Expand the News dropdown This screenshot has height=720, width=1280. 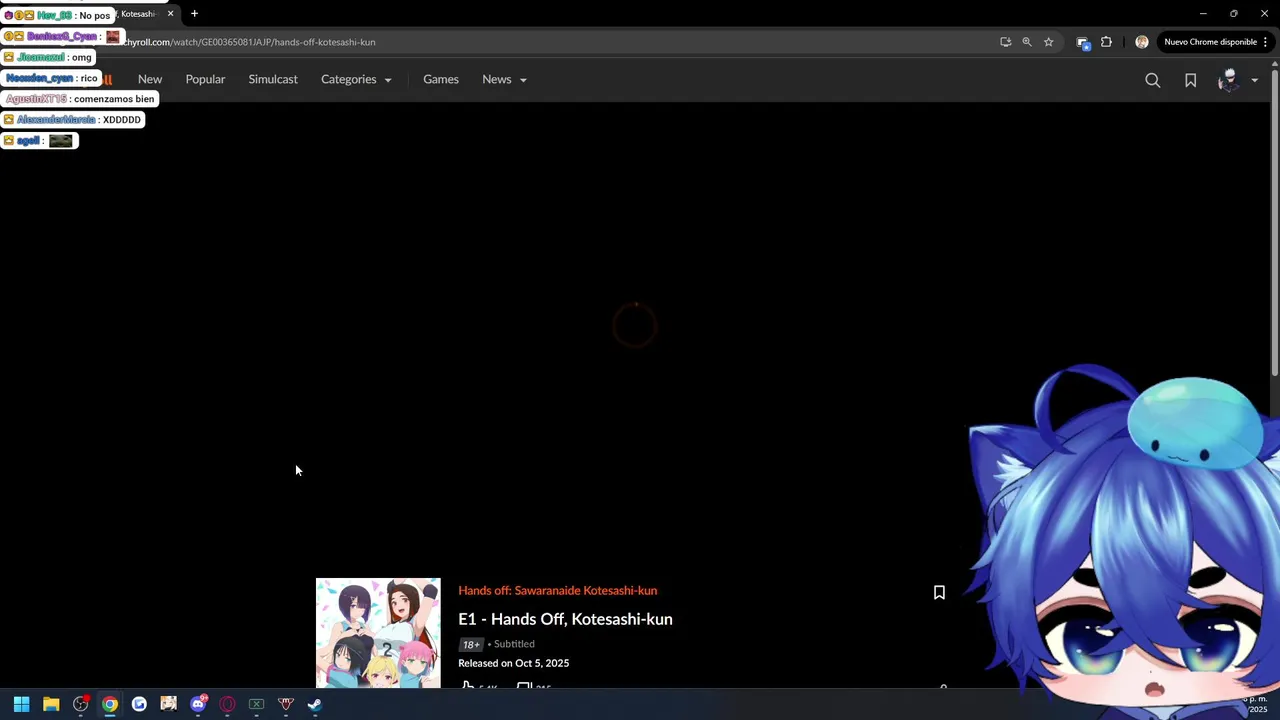(504, 79)
